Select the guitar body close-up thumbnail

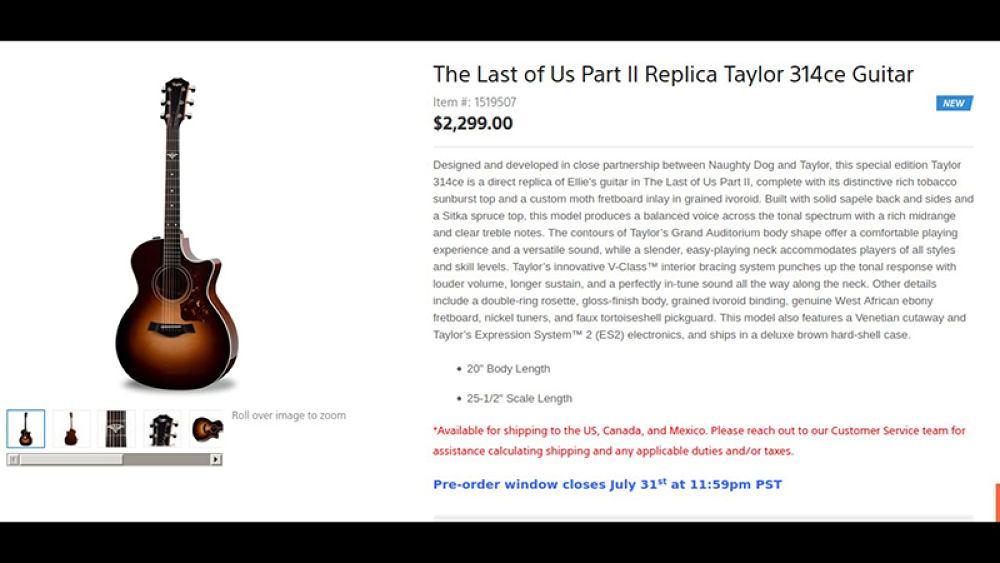[x=206, y=429]
